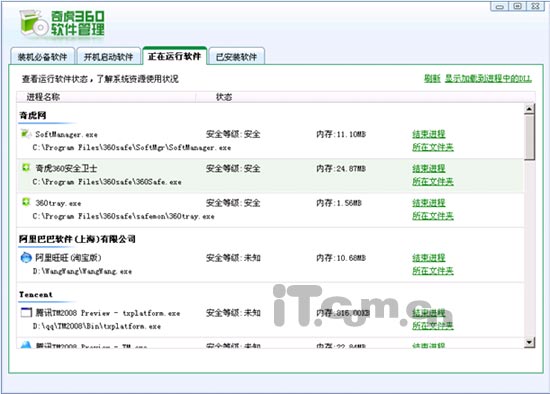
Task: Select 腾讯TM2008 Preview - txplatform.exe name
Action: point(108,313)
